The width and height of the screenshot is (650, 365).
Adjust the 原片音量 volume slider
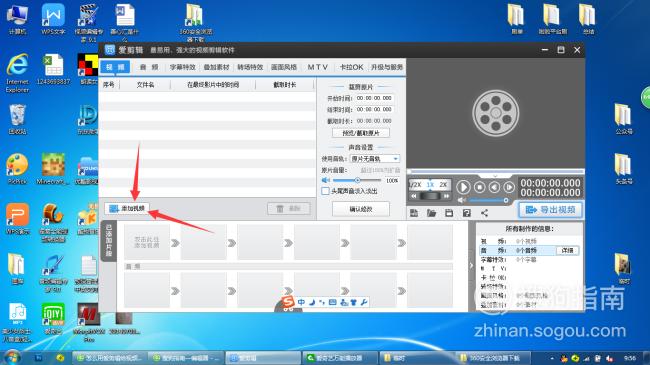coord(357,180)
